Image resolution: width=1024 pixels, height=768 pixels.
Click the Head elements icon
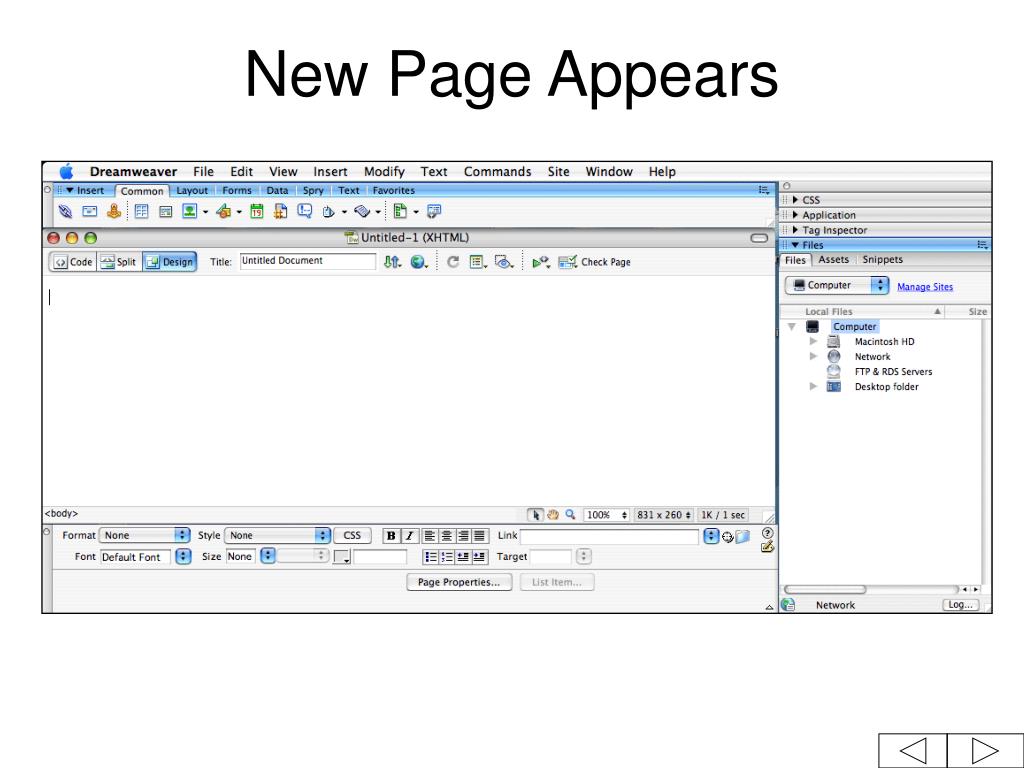(x=328, y=211)
